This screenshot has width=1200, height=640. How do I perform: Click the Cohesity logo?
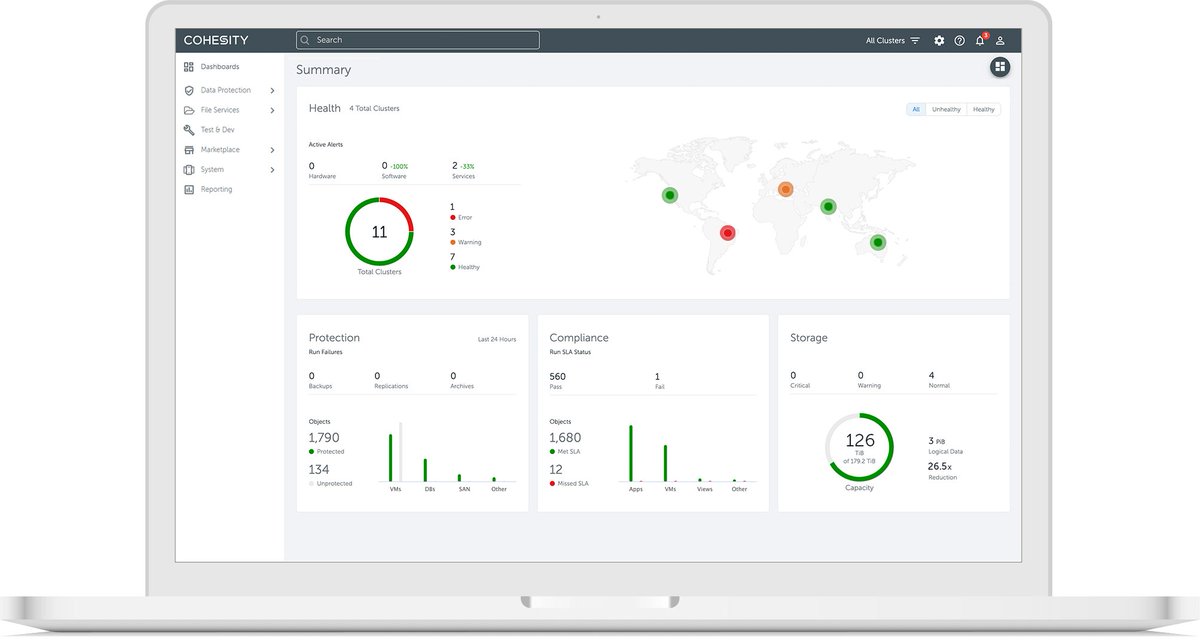(216, 40)
